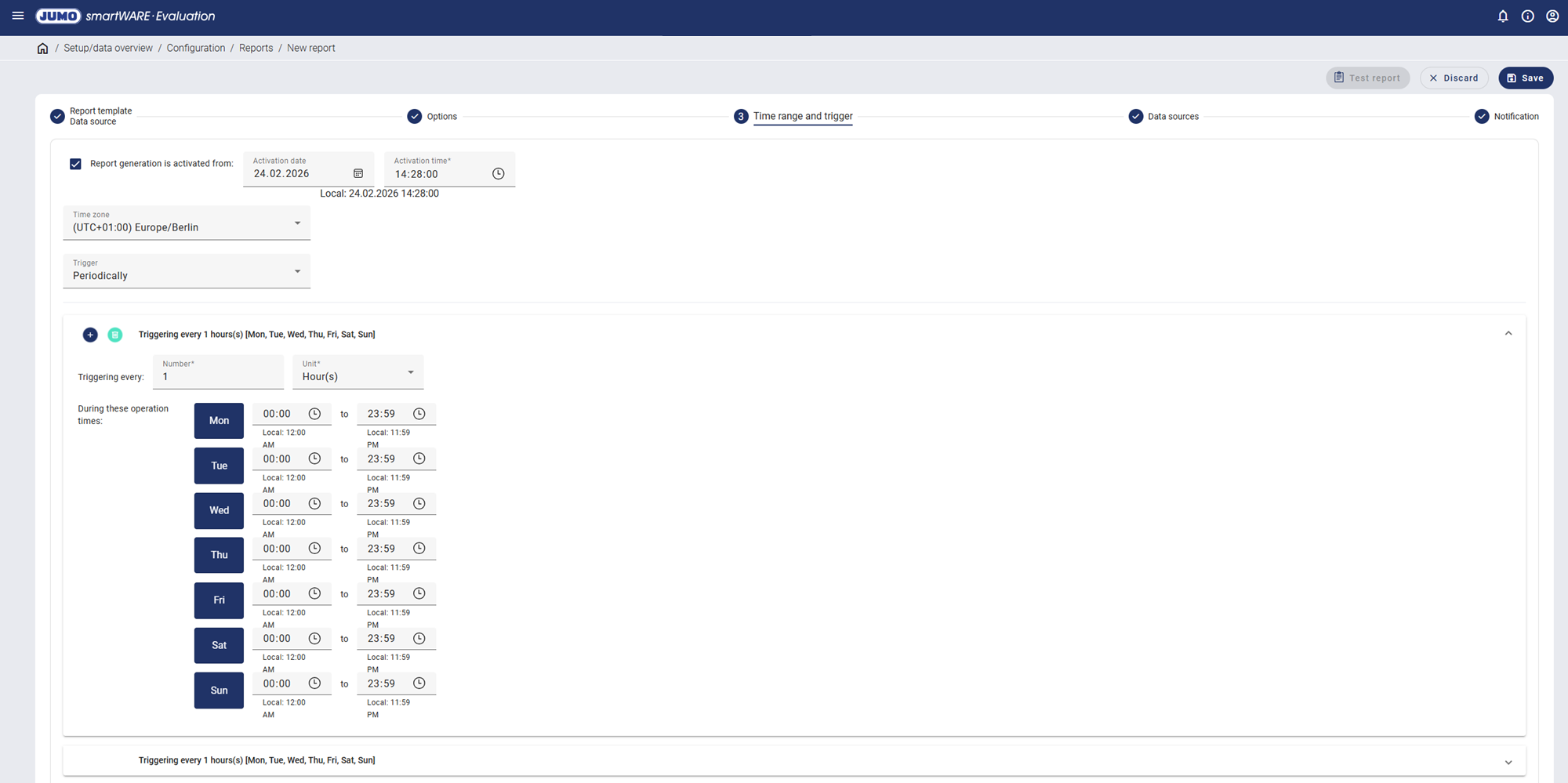Open the info help icon

pos(1527,16)
